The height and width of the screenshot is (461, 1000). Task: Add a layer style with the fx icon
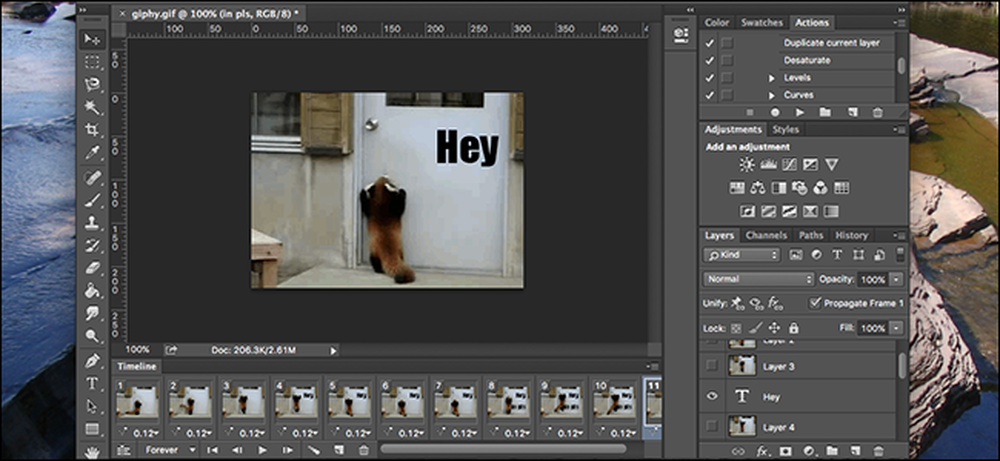point(761,451)
